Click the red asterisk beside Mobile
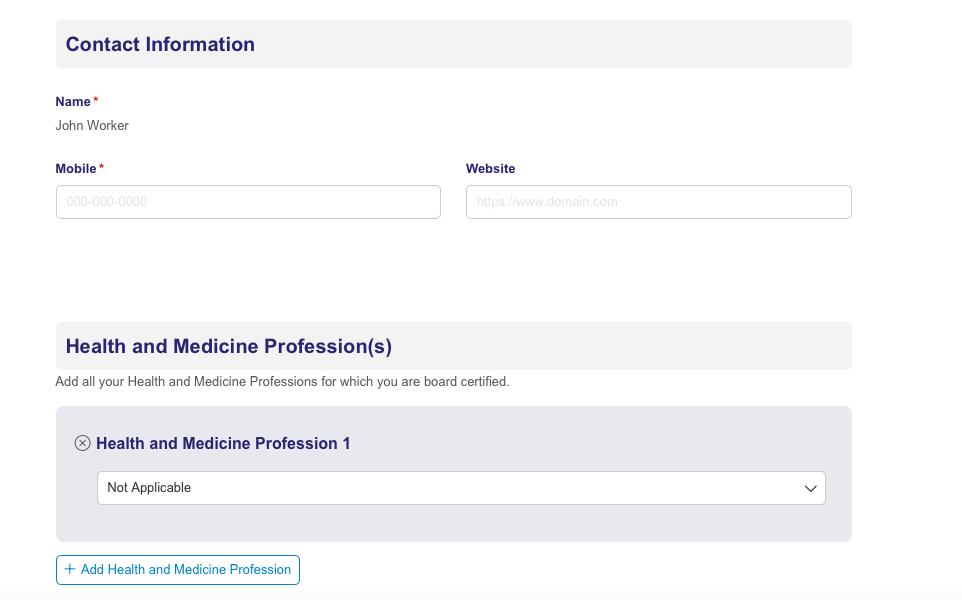The image size is (962, 600). point(101,166)
